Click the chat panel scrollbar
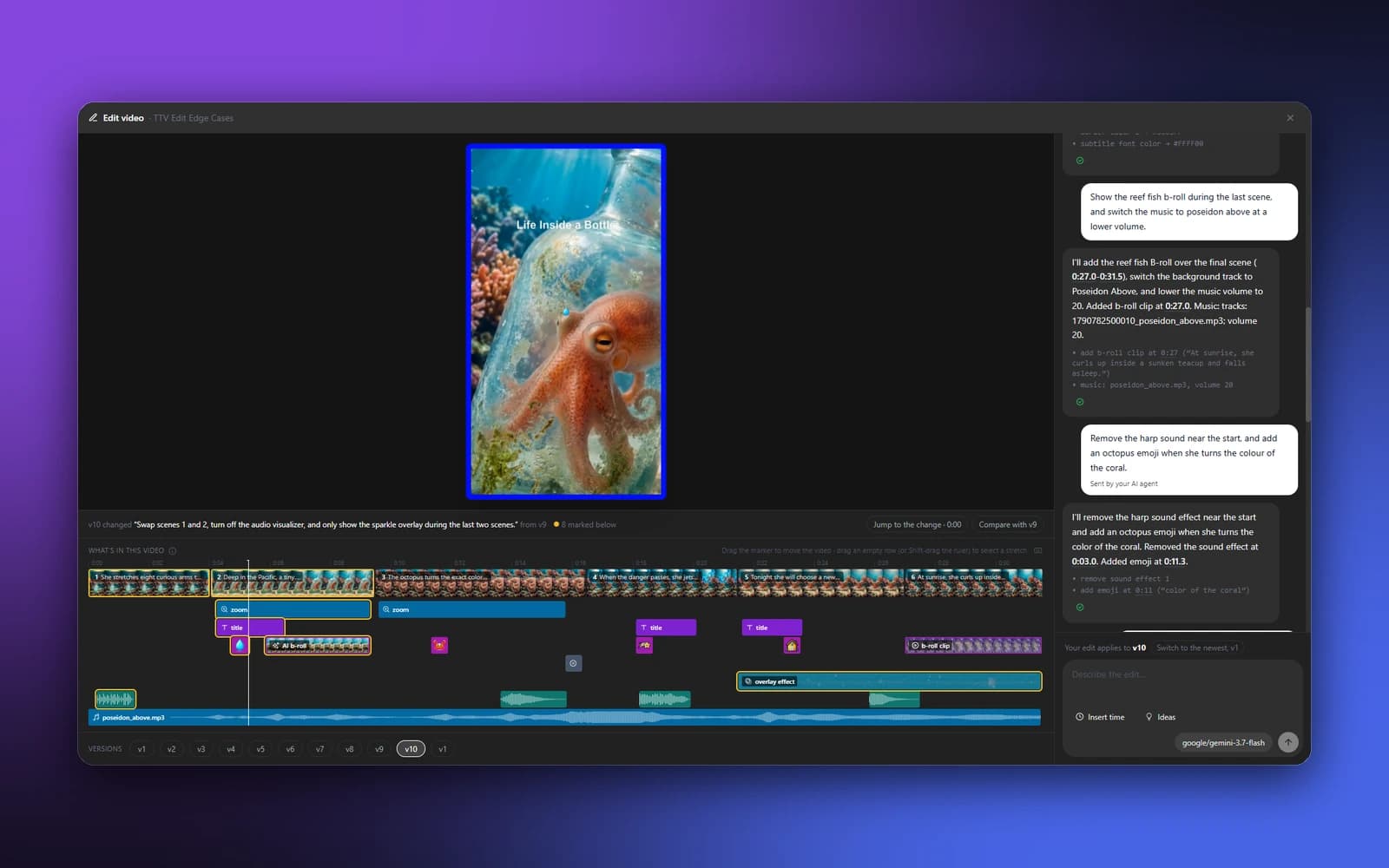This screenshot has height=868, width=1389. pyautogui.click(x=1307, y=365)
